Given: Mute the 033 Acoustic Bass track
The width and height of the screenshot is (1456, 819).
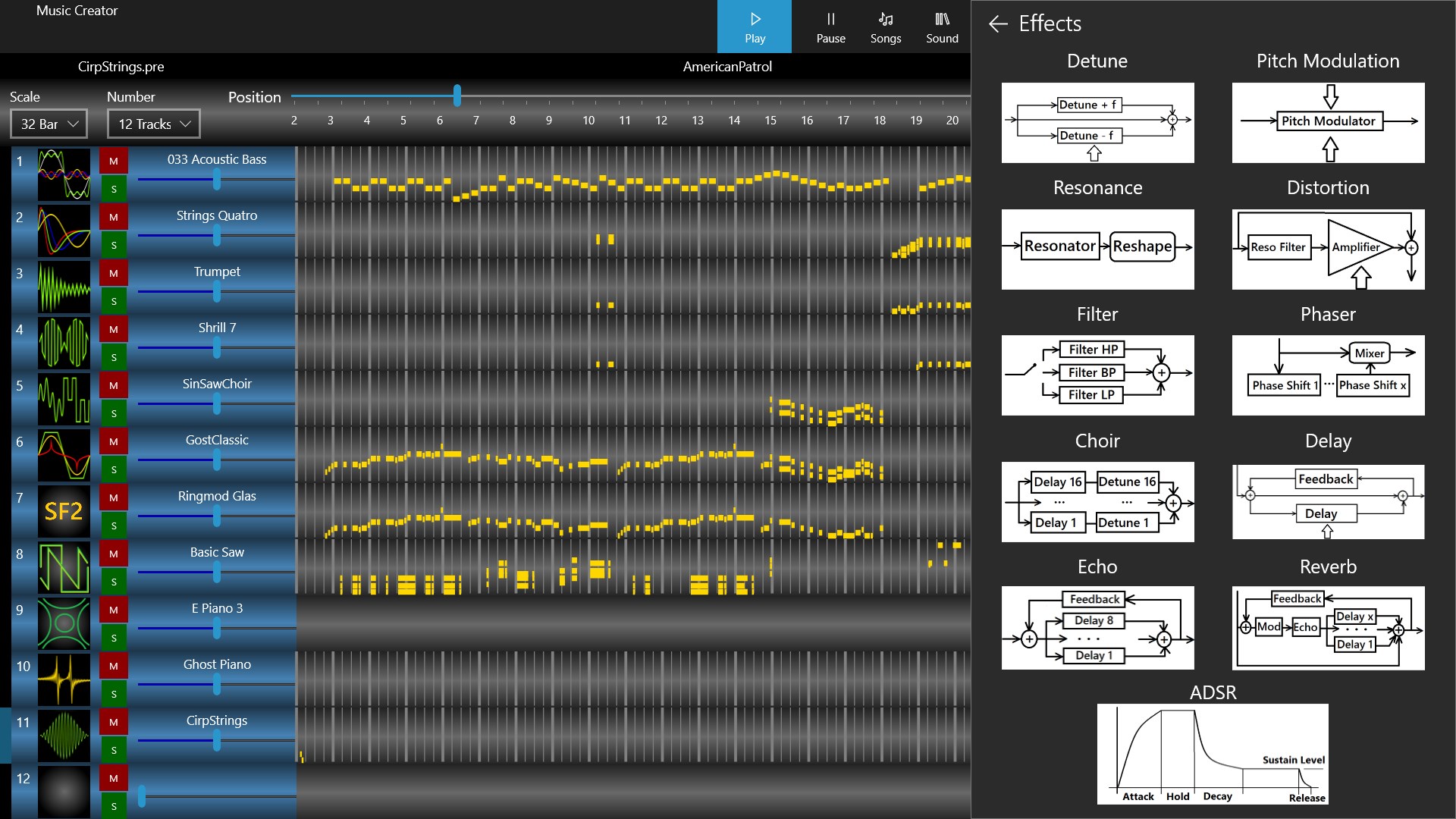Looking at the screenshot, I should click(x=114, y=161).
